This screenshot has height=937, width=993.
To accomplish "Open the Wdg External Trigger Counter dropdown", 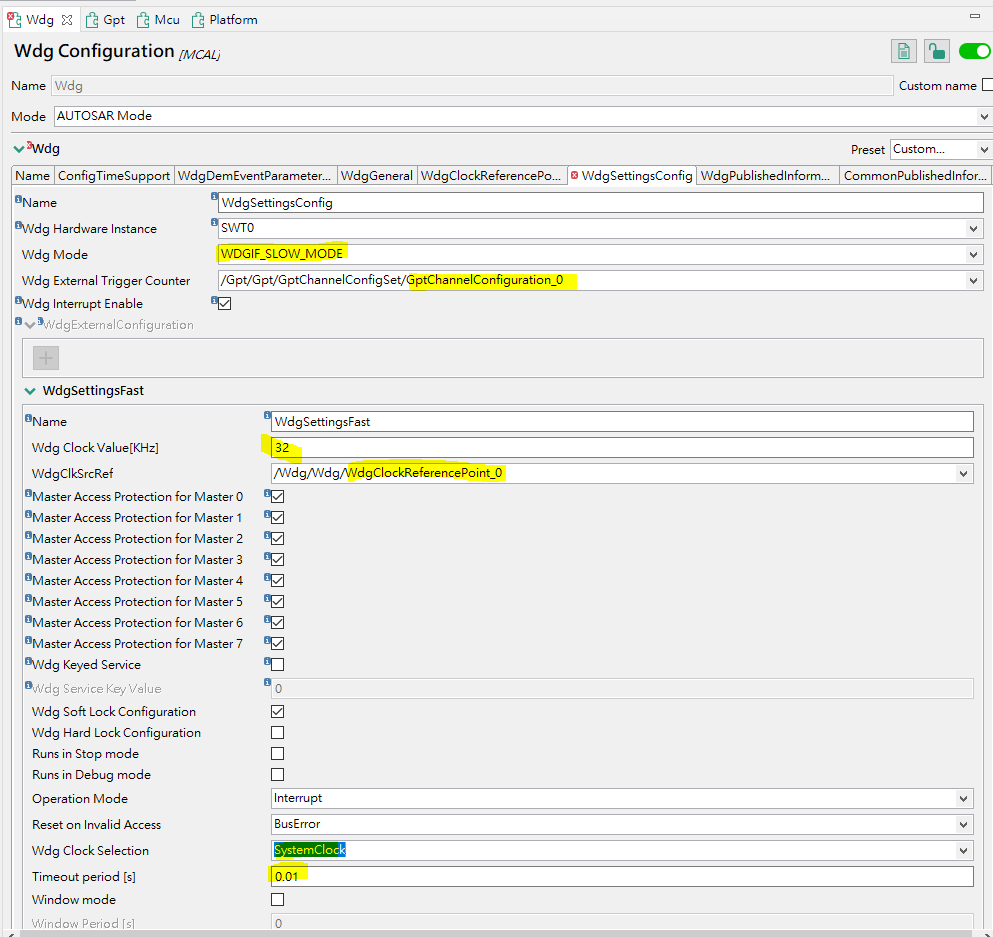I will (973, 280).
